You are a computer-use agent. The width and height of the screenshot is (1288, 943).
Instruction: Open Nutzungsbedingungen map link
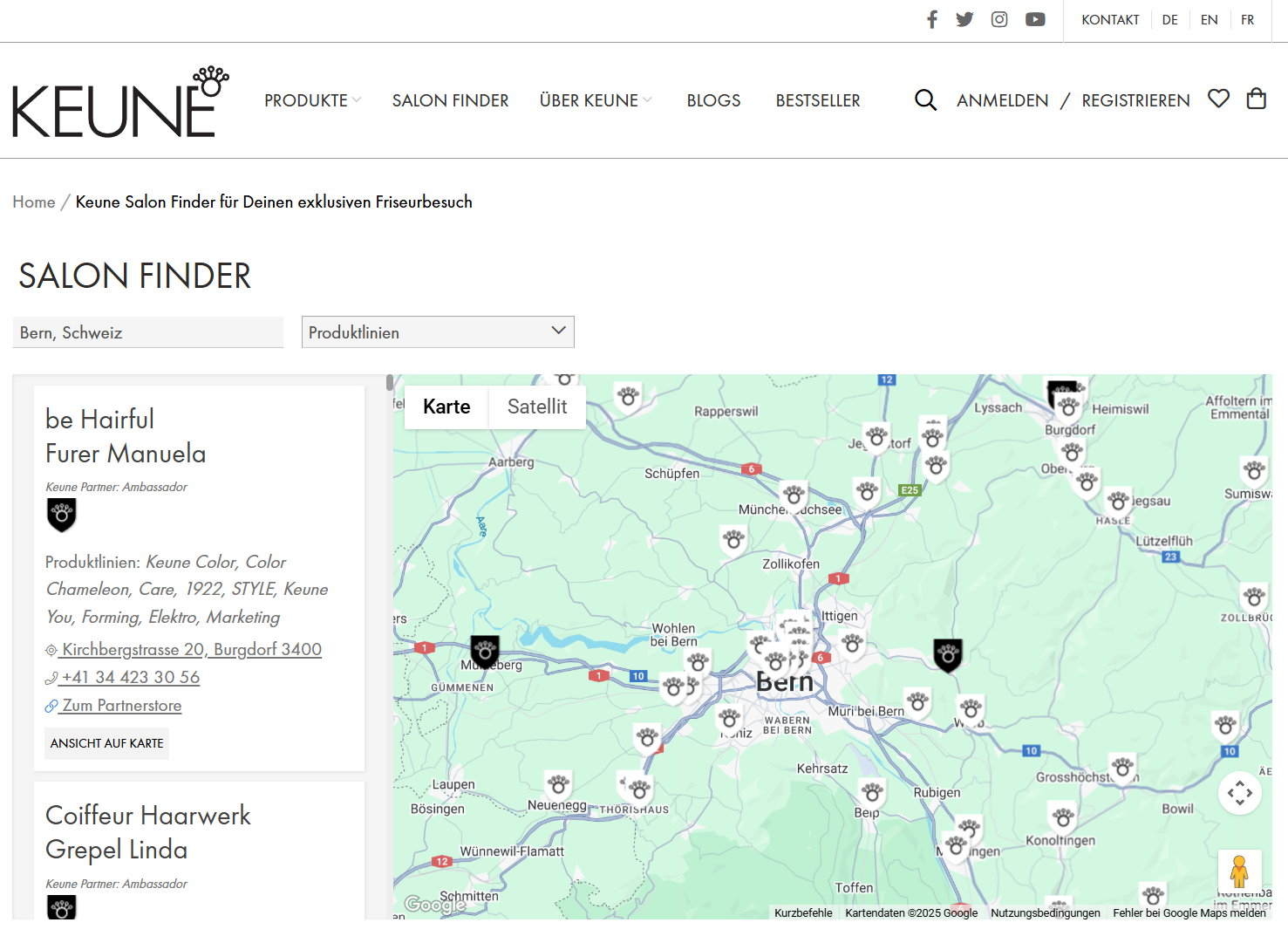tap(1045, 912)
